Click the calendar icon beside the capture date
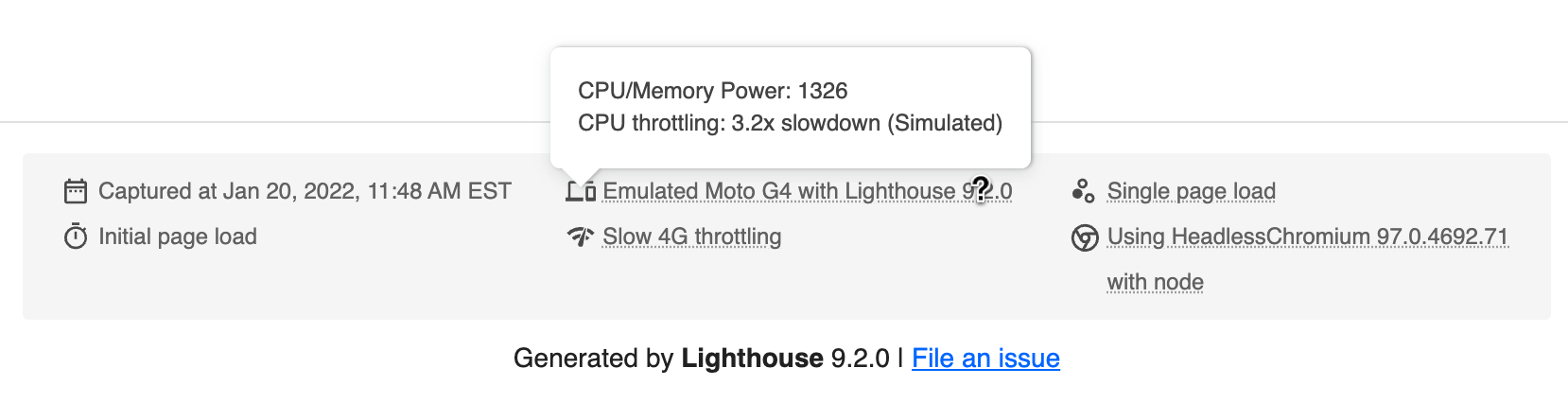 click(76, 191)
